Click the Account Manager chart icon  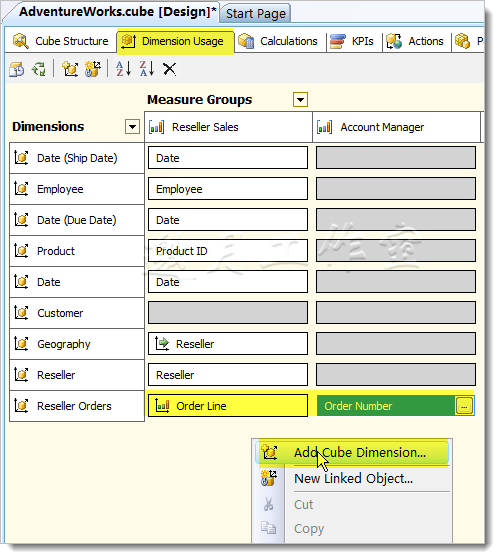324,127
